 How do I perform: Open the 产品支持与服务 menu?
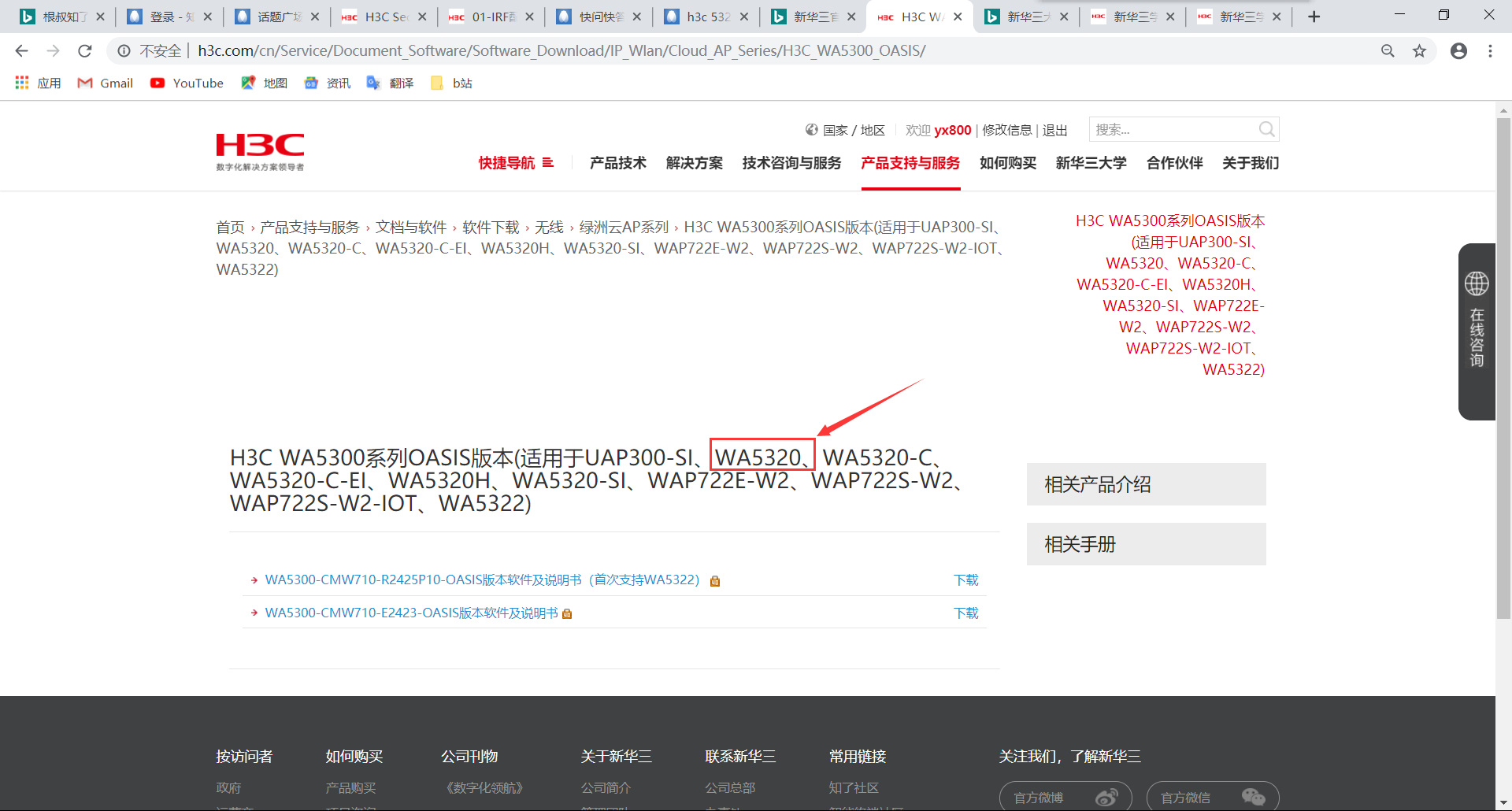point(910,163)
